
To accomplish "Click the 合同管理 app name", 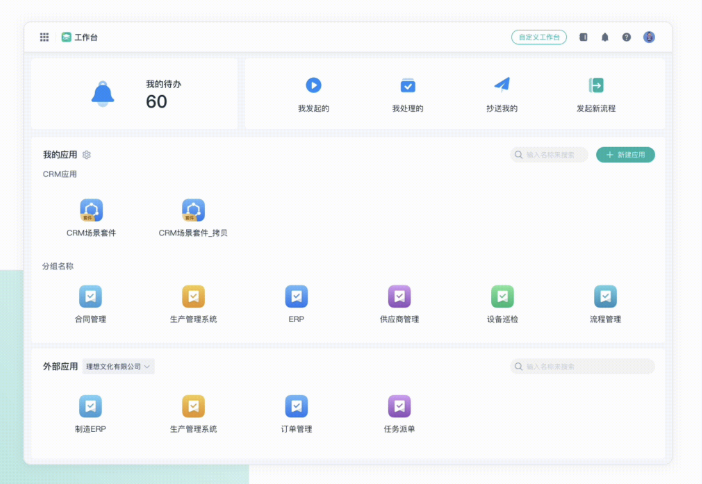I will (90, 319).
